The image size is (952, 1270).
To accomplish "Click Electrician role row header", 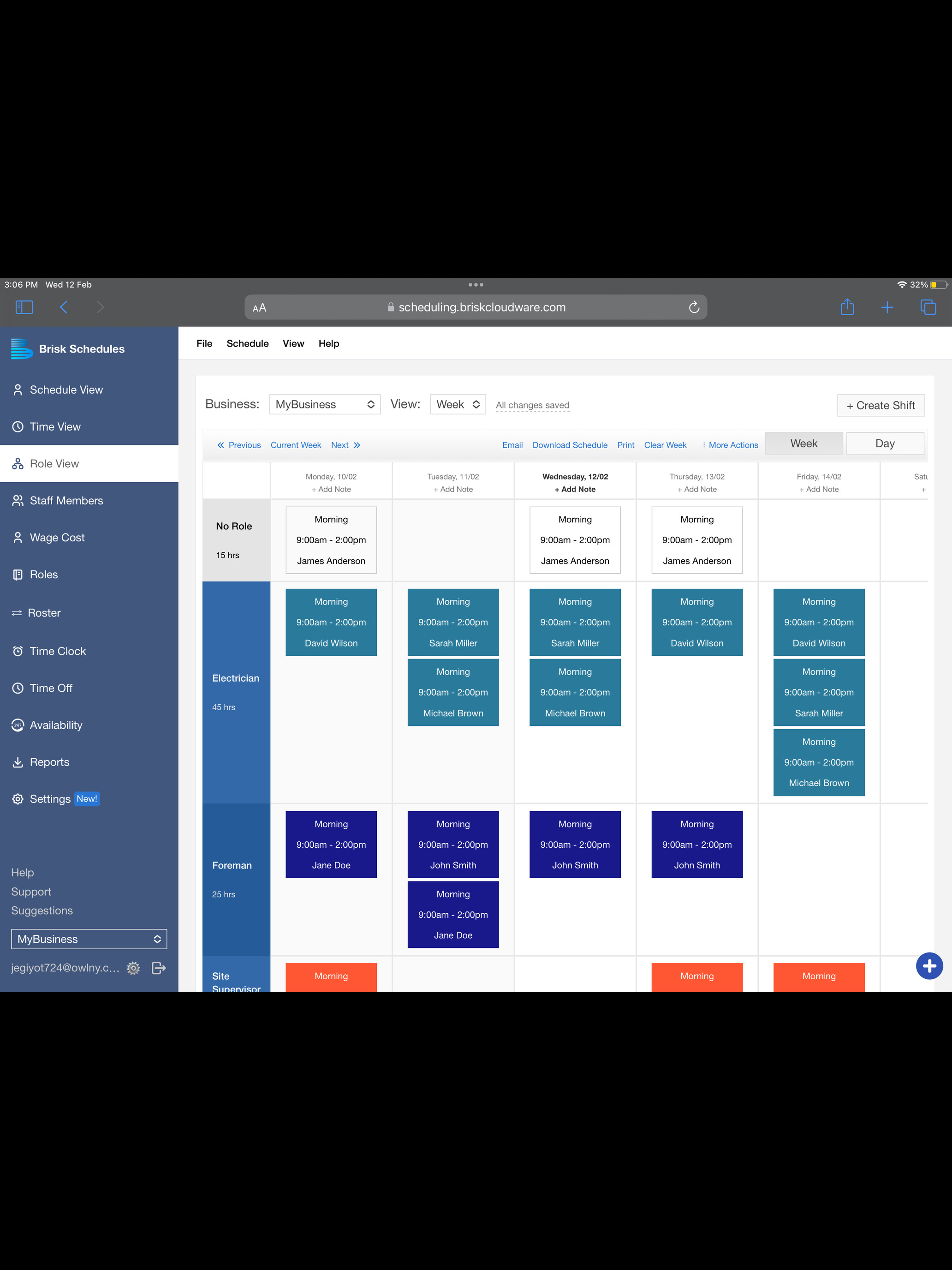I will point(236,692).
